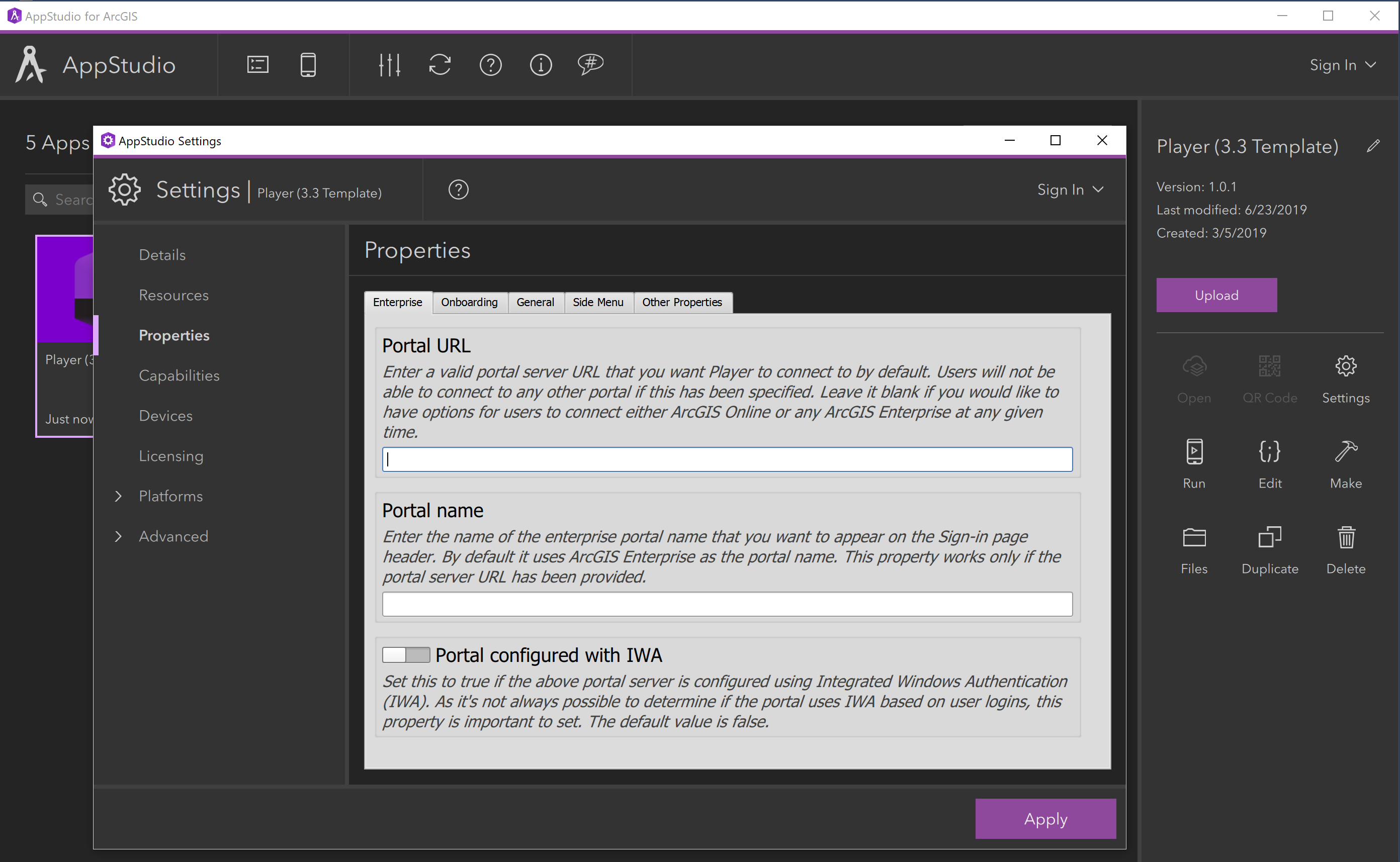The width and height of the screenshot is (1400, 862).
Task: Select the Mobile view icon
Action: [308, 63]
